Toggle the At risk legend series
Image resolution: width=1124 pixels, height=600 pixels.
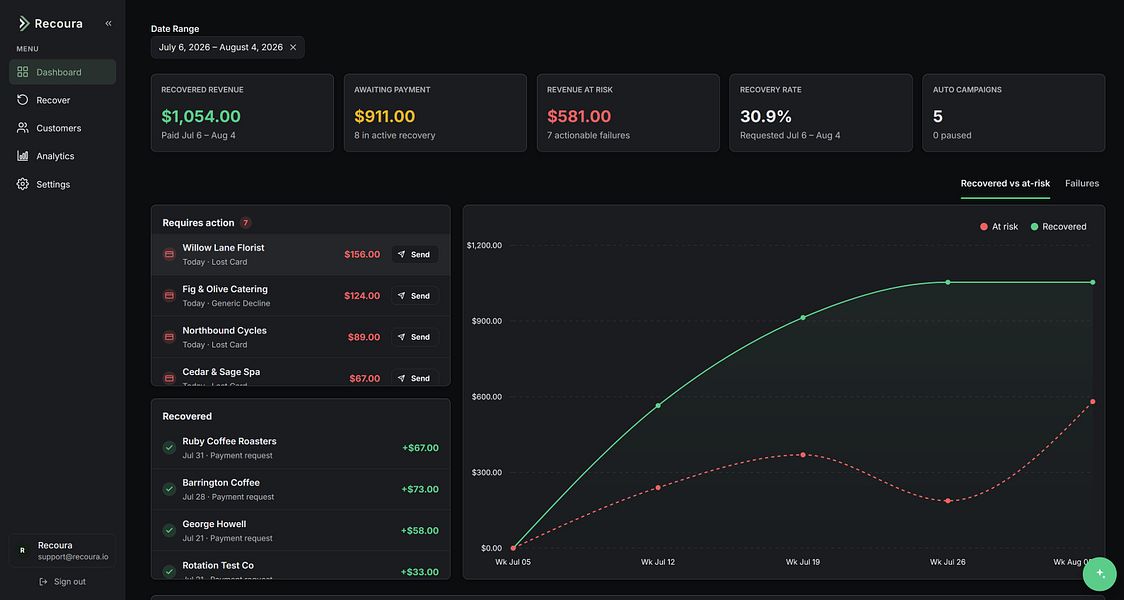[999, 227]
